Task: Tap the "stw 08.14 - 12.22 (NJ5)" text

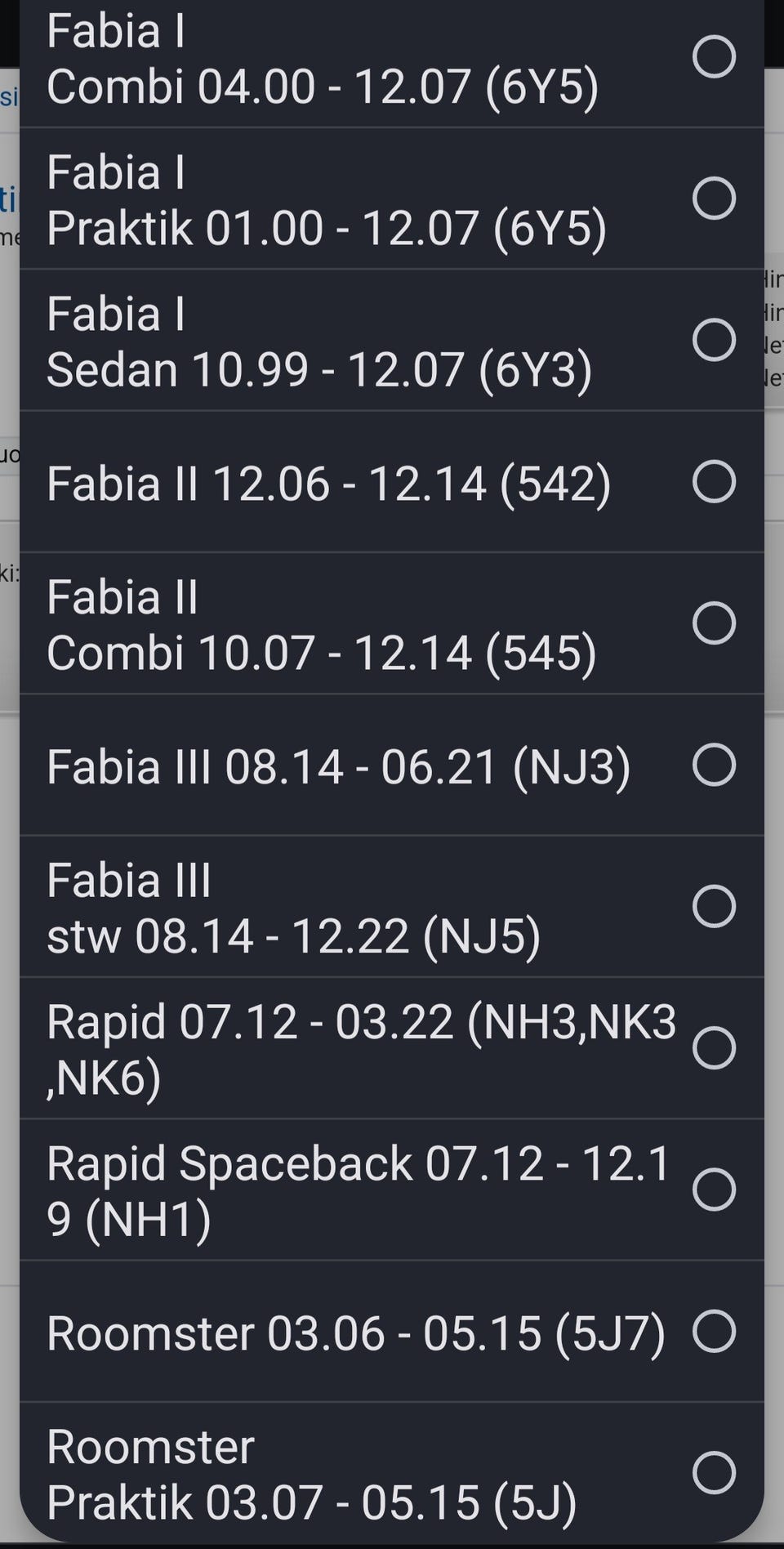Action: point(294,935)
